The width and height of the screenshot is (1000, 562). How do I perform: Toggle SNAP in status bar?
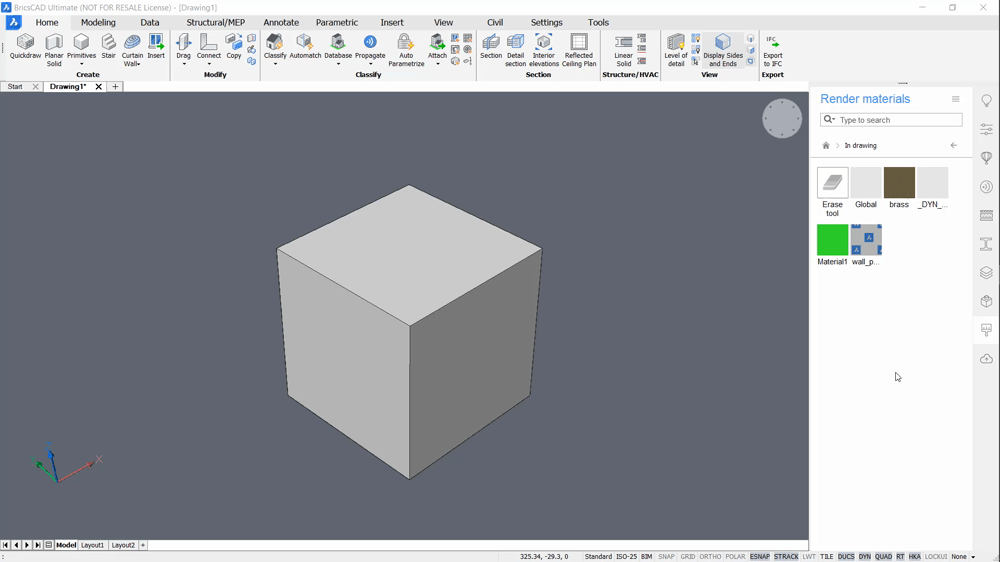click(x=666, y=556)
